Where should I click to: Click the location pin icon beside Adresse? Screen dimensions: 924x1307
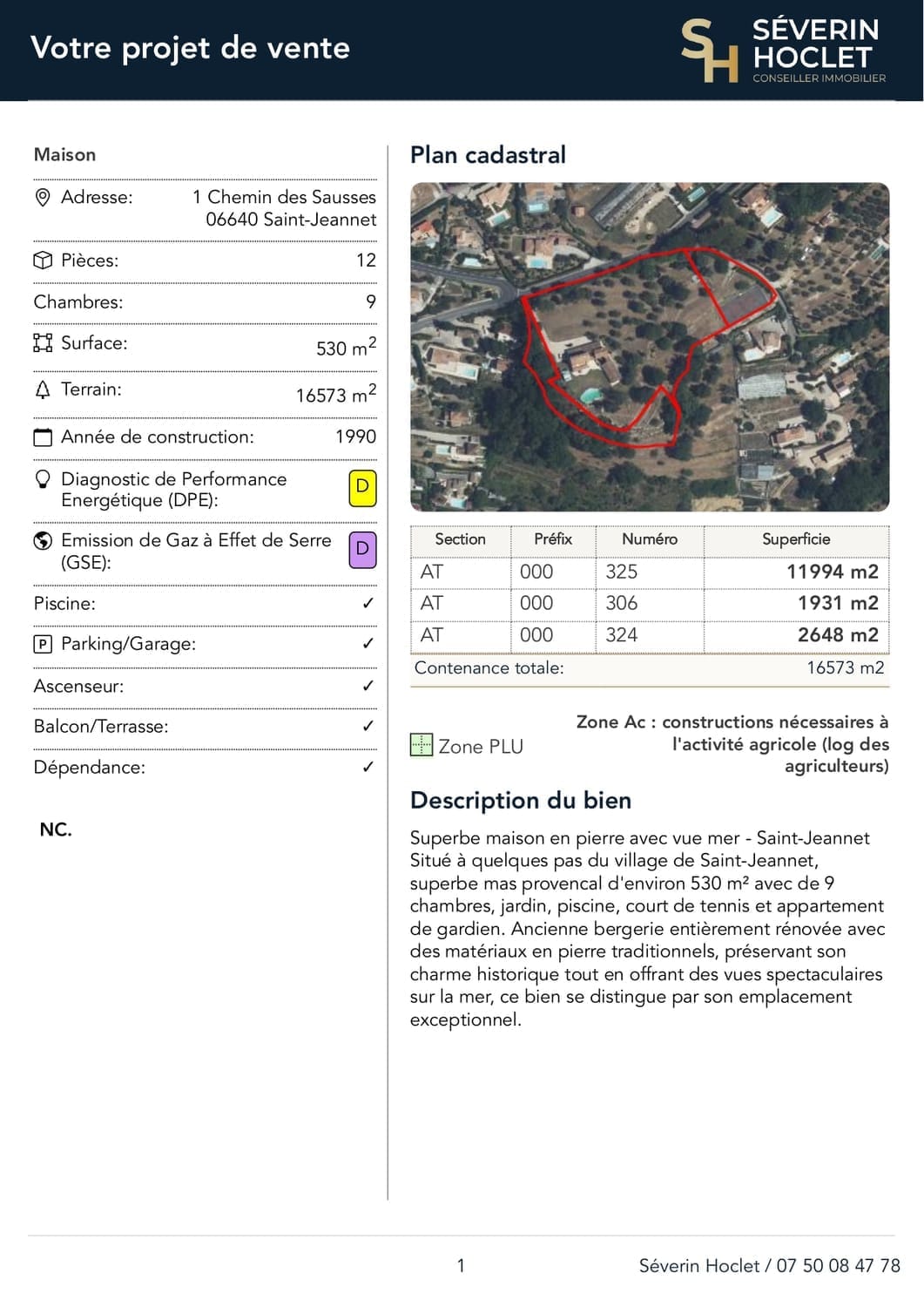pyautogui.click(x=42, y=198)
